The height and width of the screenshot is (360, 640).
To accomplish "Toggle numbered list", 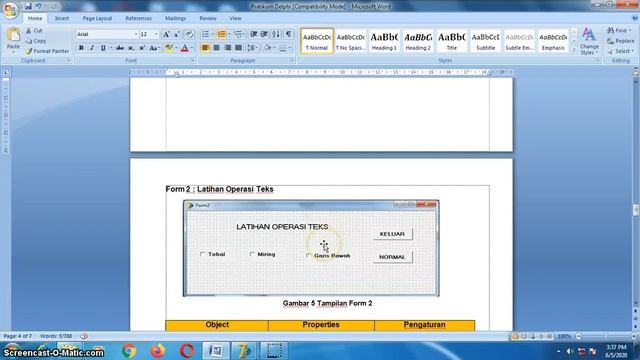I will point(222,34).
